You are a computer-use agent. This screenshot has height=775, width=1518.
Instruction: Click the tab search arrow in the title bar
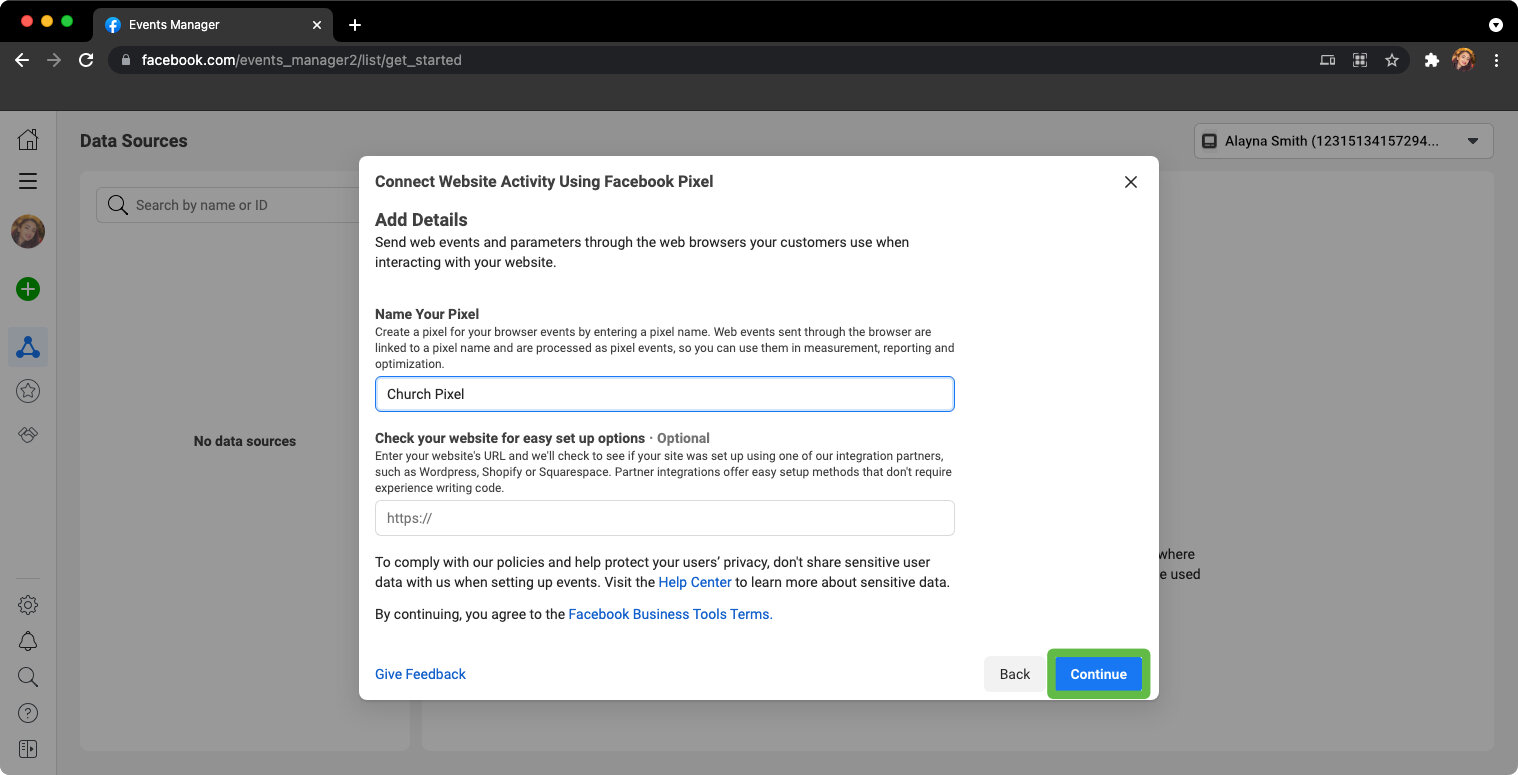point(1496,24)
